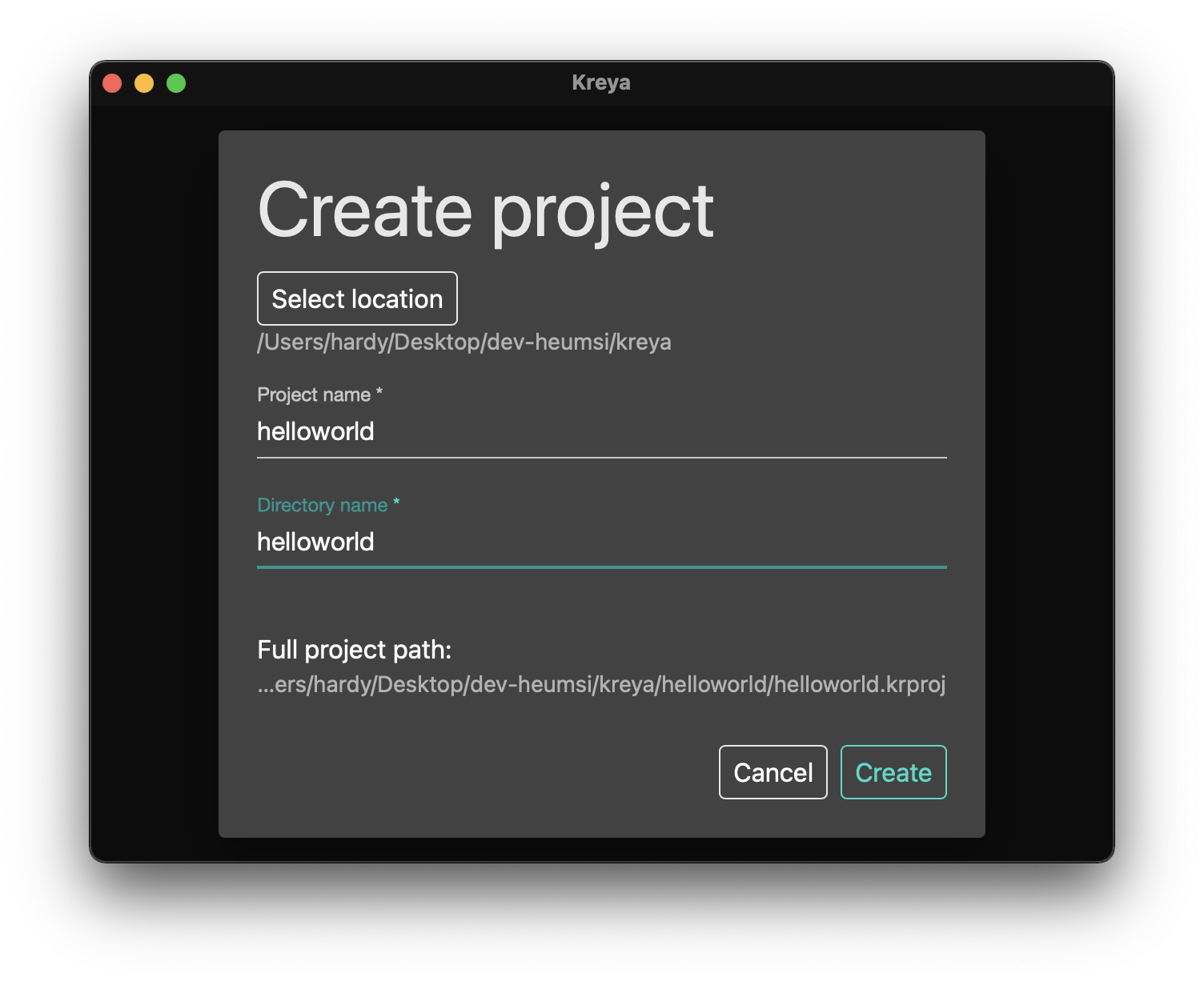Click the full project path ending in helloworld.krproj
1204x981 pixels.
(602, 685)
